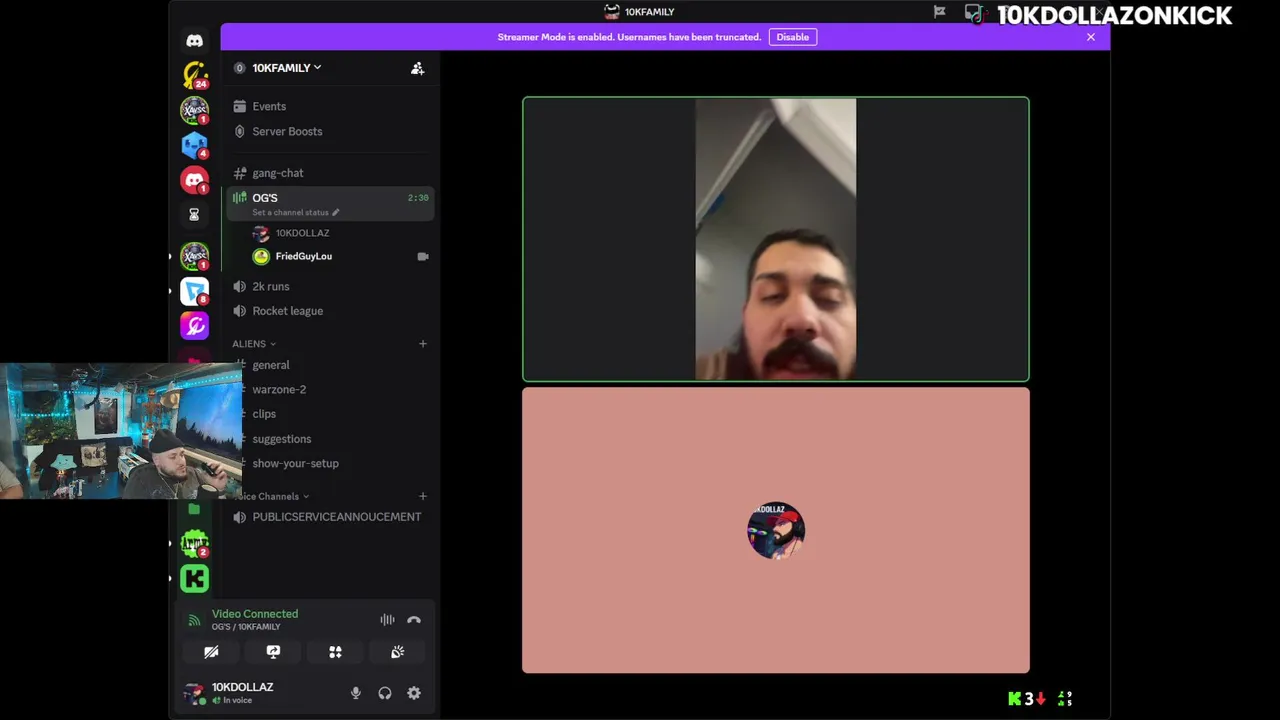Add a channel to the ALIENS category
The image size is (1280, 720).
[422, 344]
